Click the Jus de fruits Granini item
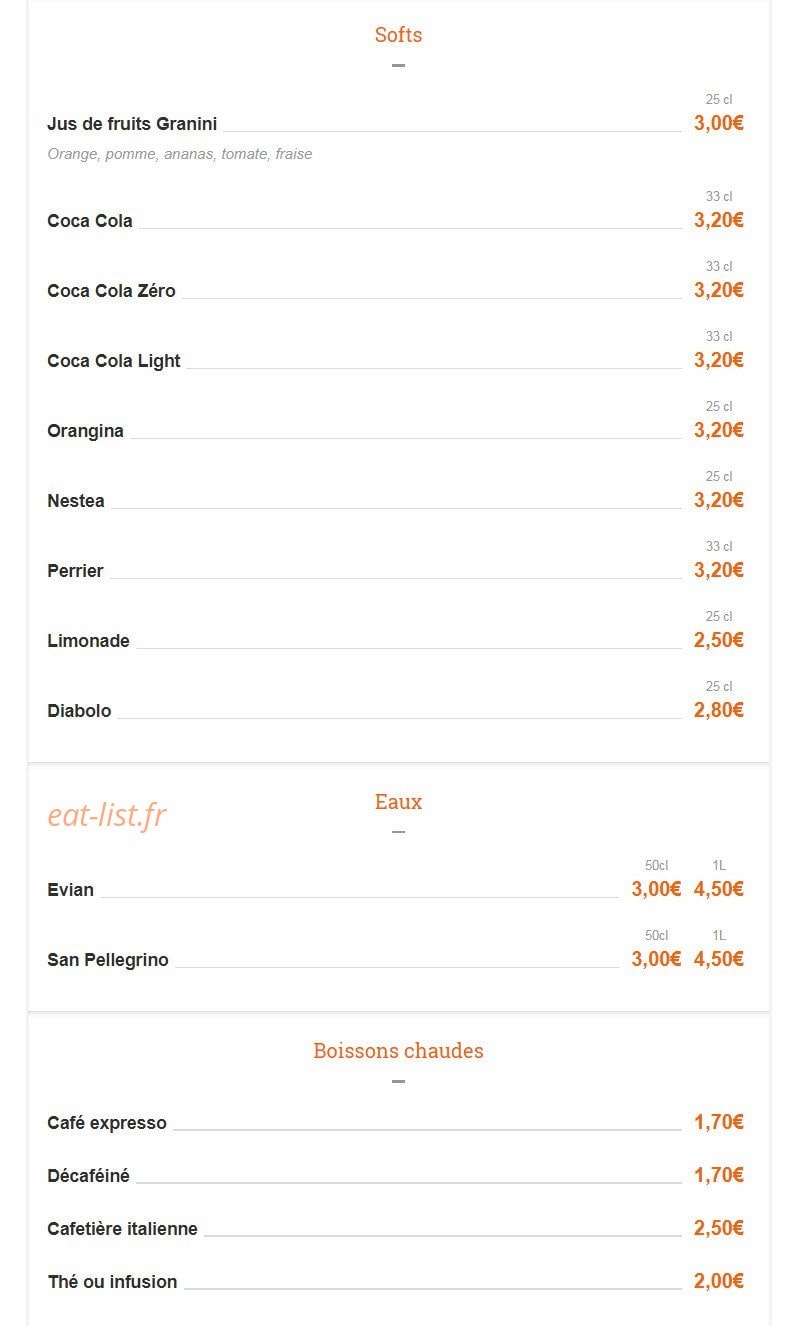This screenshot has height=1326, width=796. 132,124
